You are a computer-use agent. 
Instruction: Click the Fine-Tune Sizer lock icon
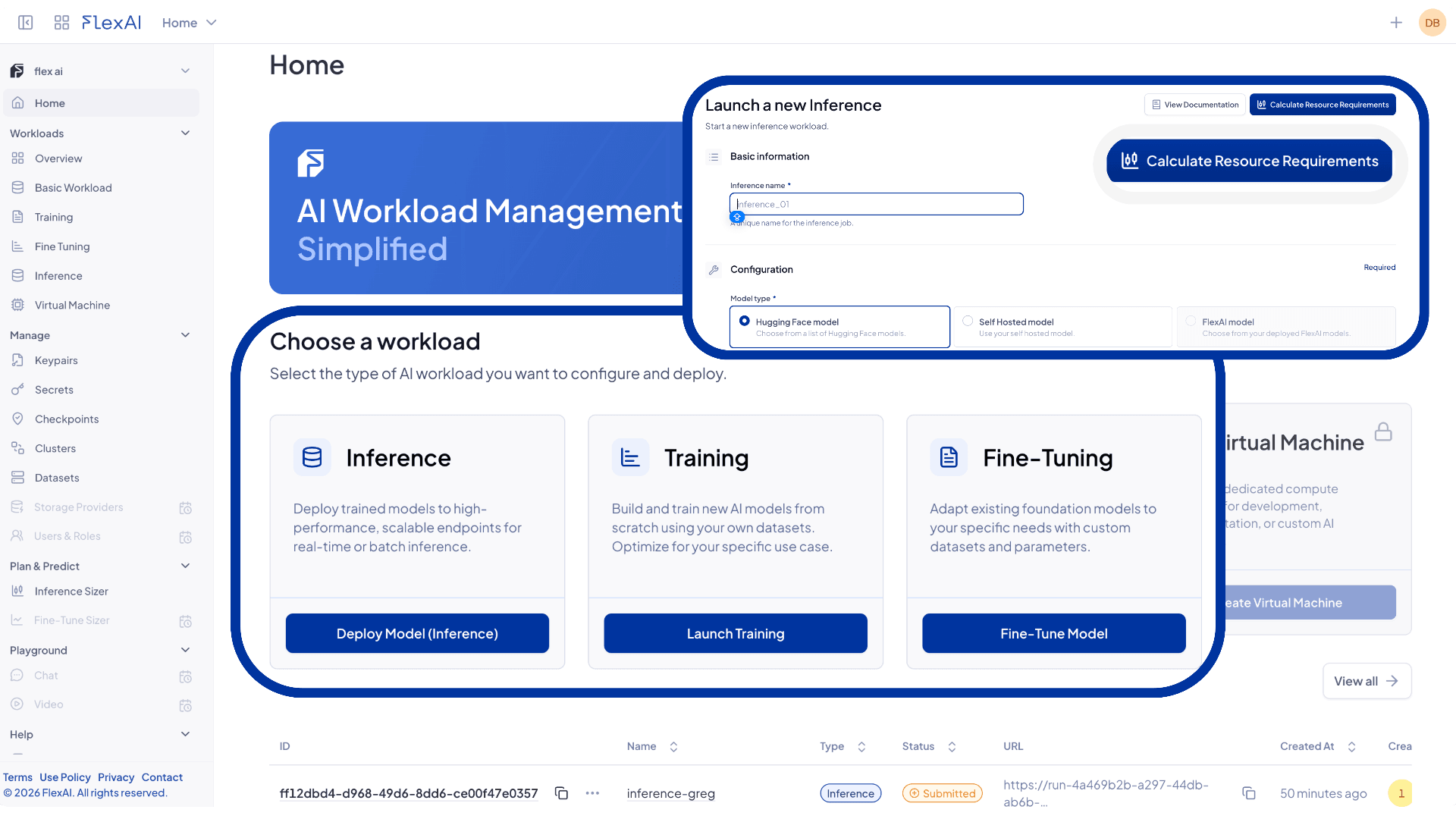pos(185,621)
